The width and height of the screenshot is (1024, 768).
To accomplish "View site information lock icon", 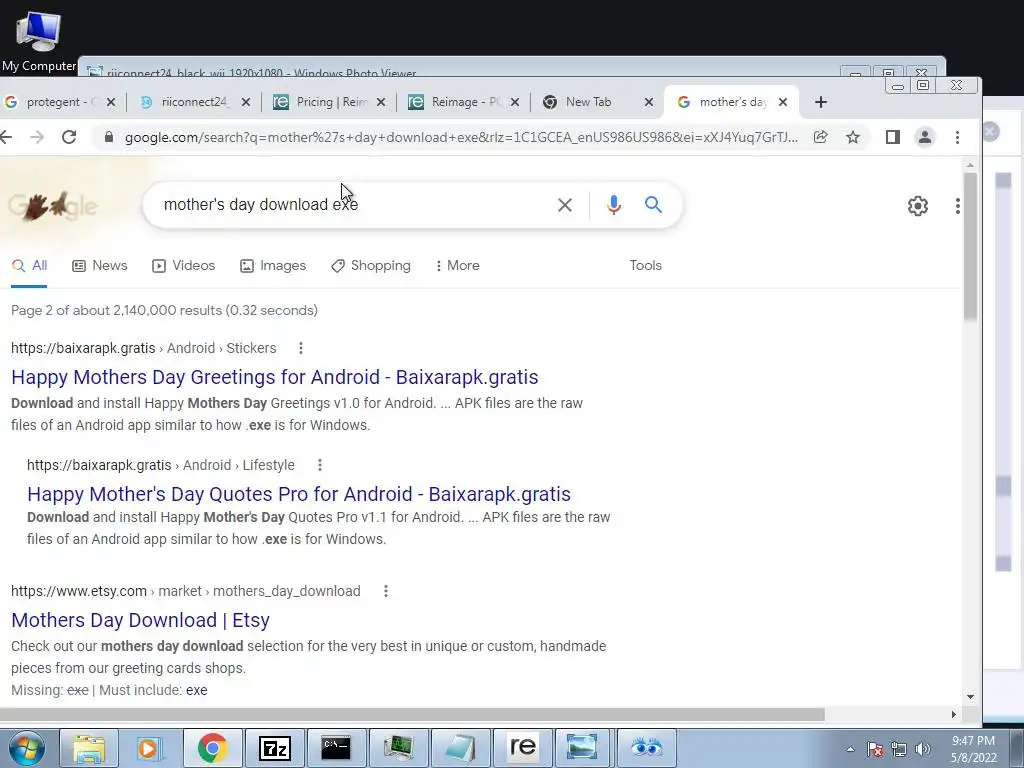I will click(x=109, y=137).
